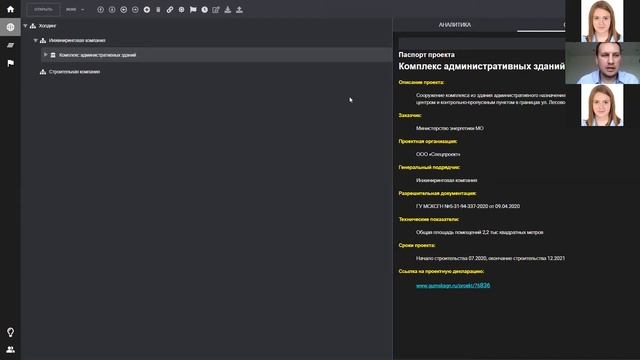Viewport: 640px width, 360px height.
Task: Open the project declaration hyperlink
Action: tap(453, 285)
